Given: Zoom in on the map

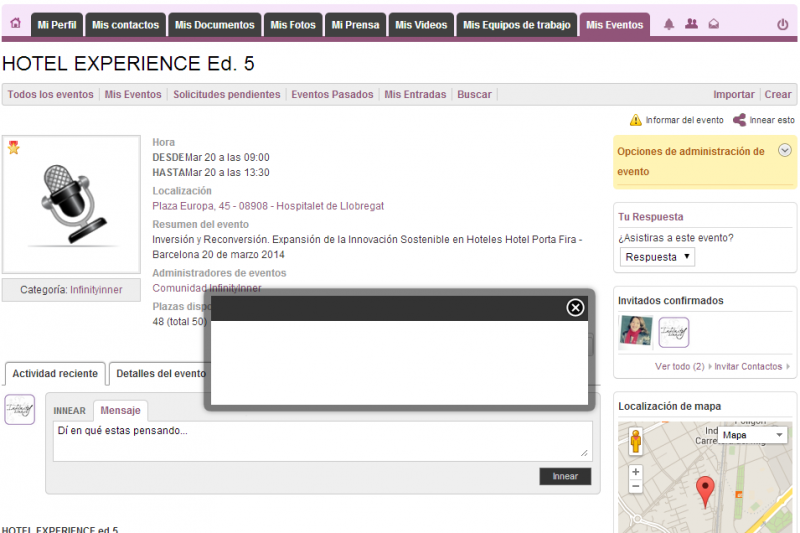Looking at the screenshot, I should coord(636,472).
